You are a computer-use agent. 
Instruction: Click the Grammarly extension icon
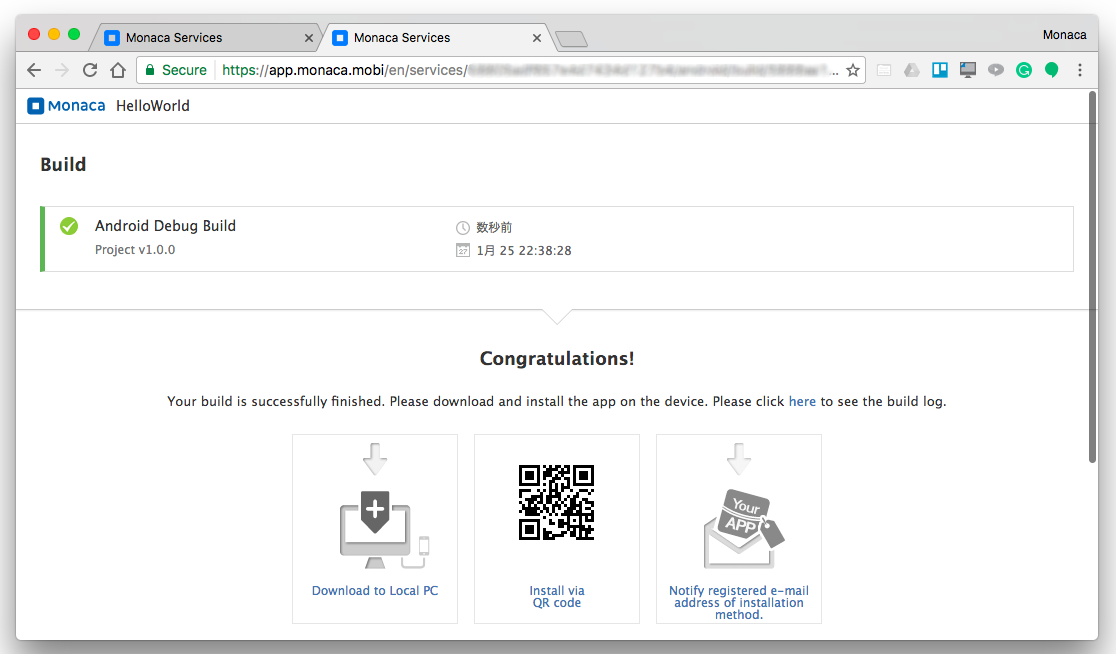pyautogui.click(x=1024, y=70)
